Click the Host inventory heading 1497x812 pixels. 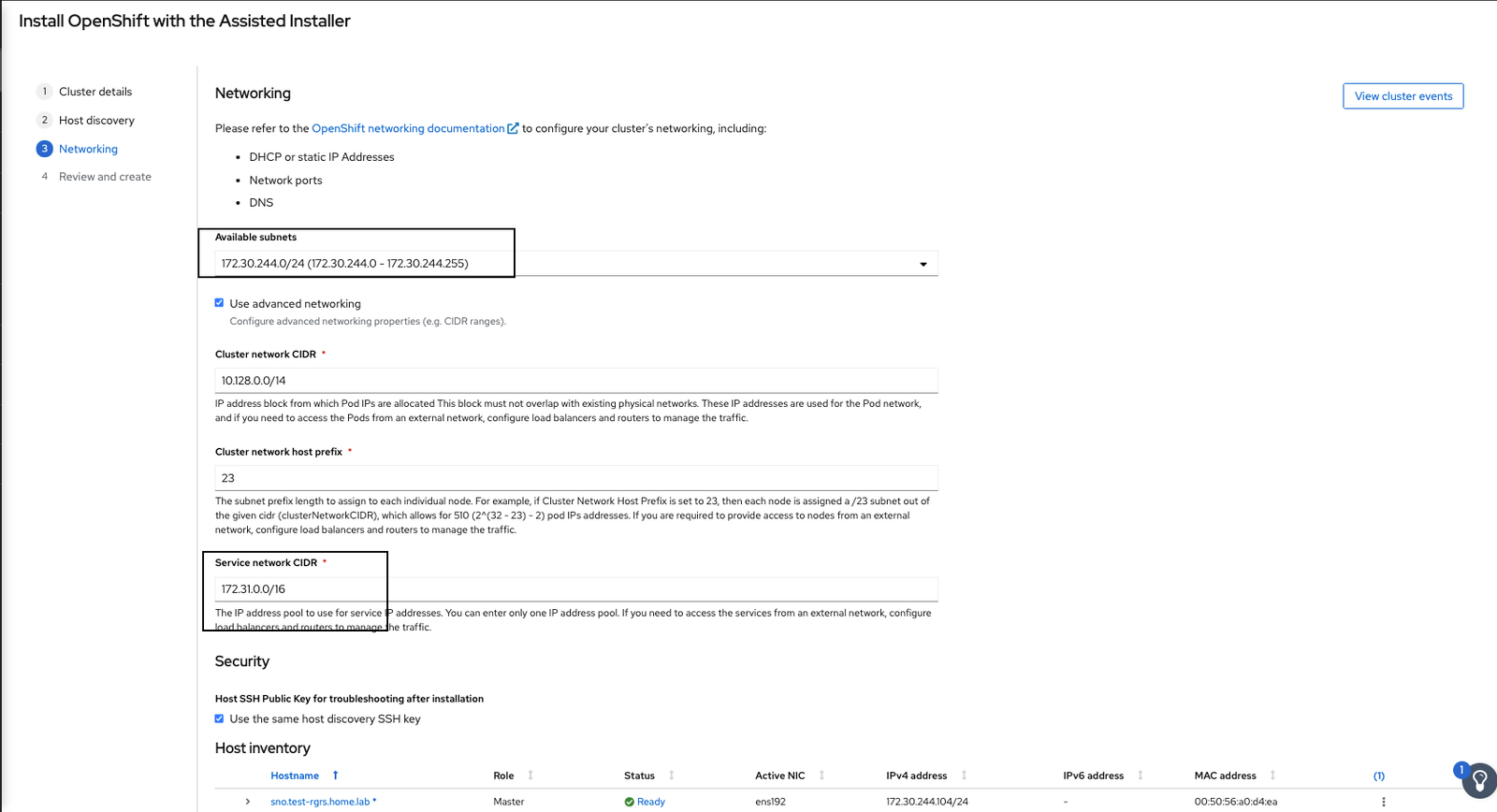tap(262, 748)
